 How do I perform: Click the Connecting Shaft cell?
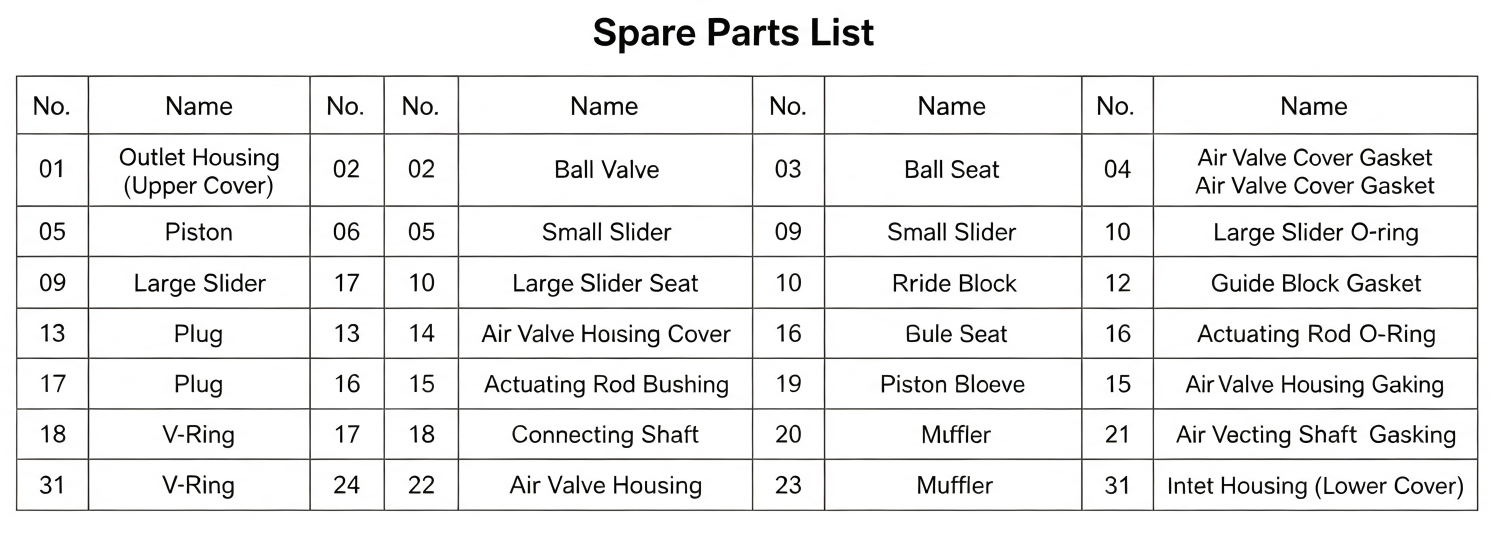click(x=606, y=435)
